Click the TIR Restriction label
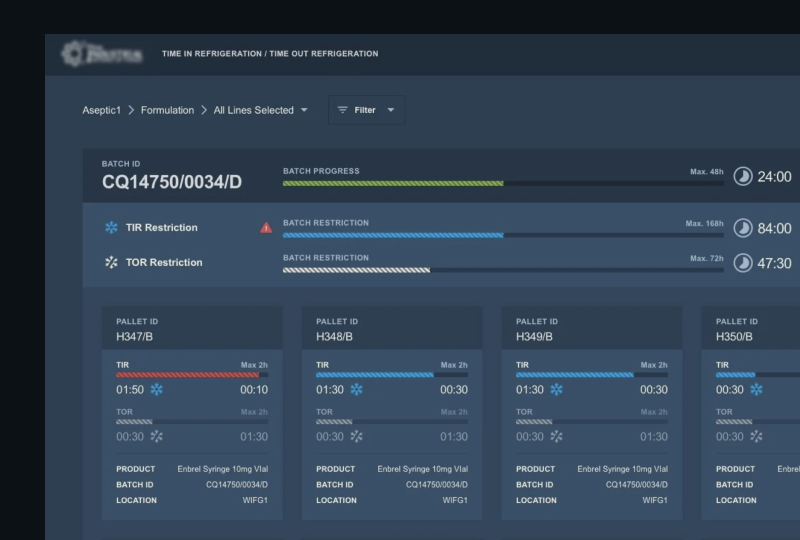800x540 pixels. 162,228
